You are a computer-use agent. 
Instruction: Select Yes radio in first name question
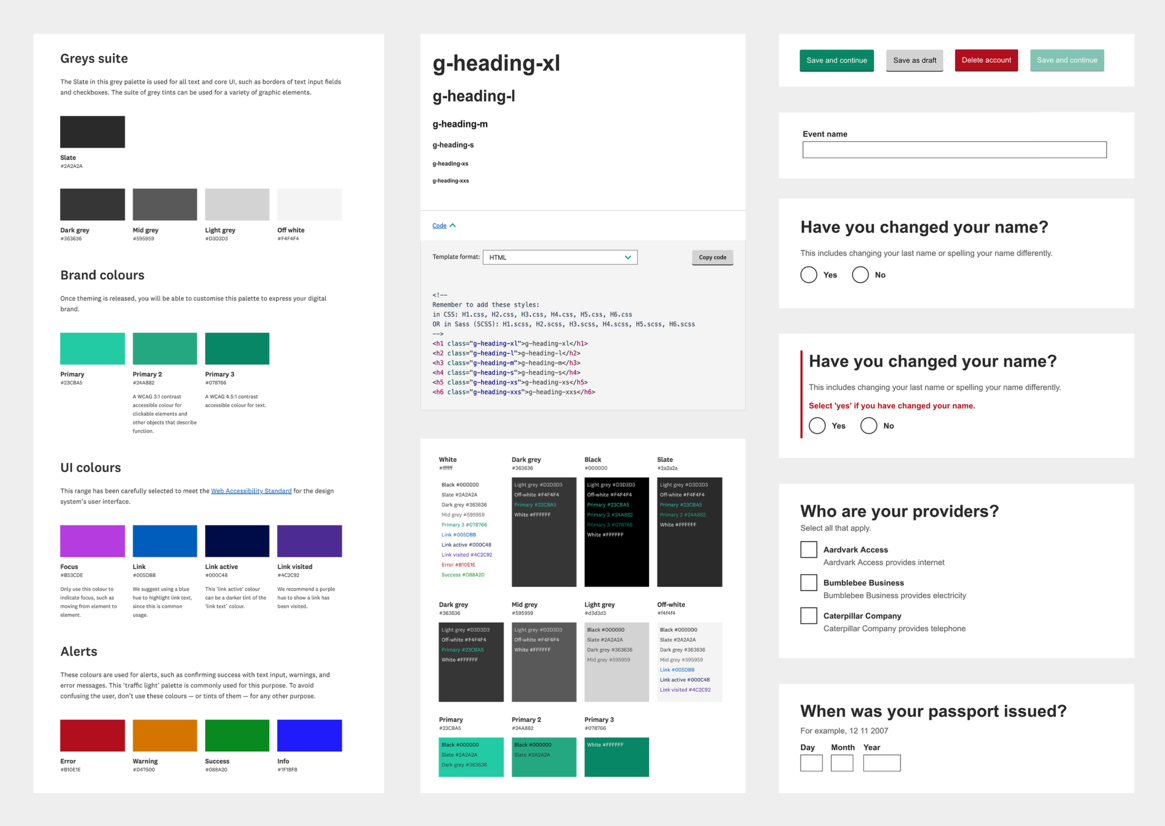(x=809, y=275)
